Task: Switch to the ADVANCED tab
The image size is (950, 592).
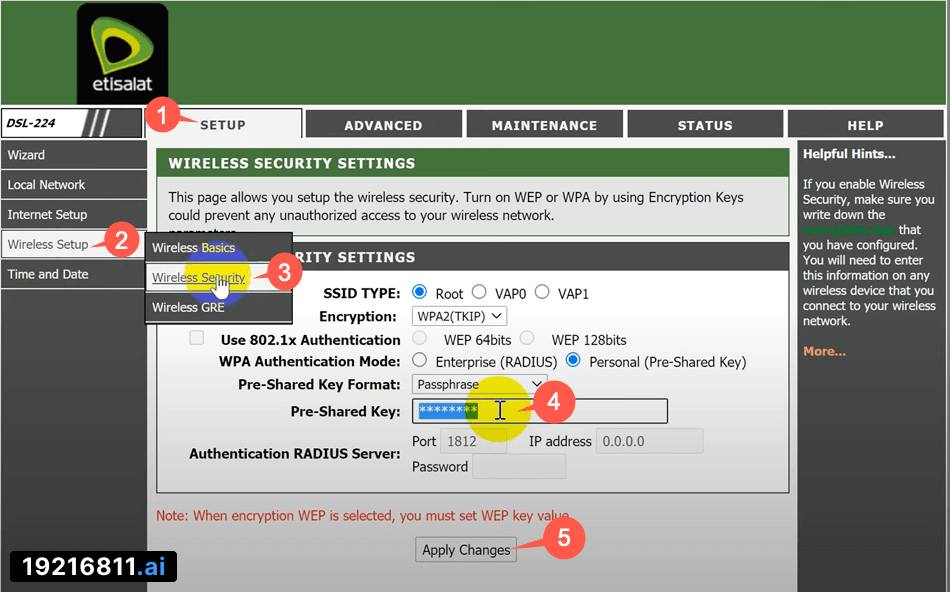Action: (x=383, y=125)
